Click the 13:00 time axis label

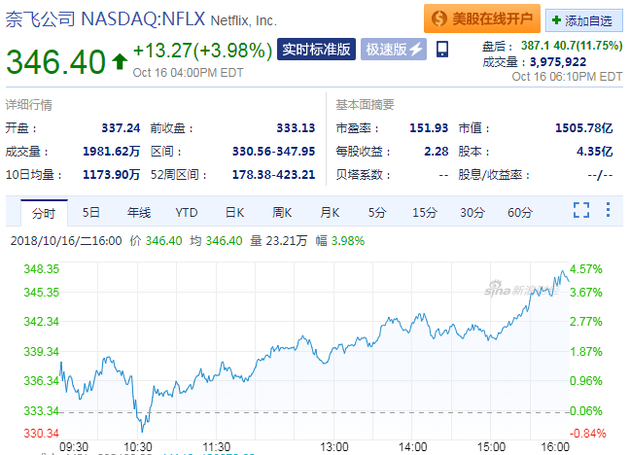tap(334, 447)
